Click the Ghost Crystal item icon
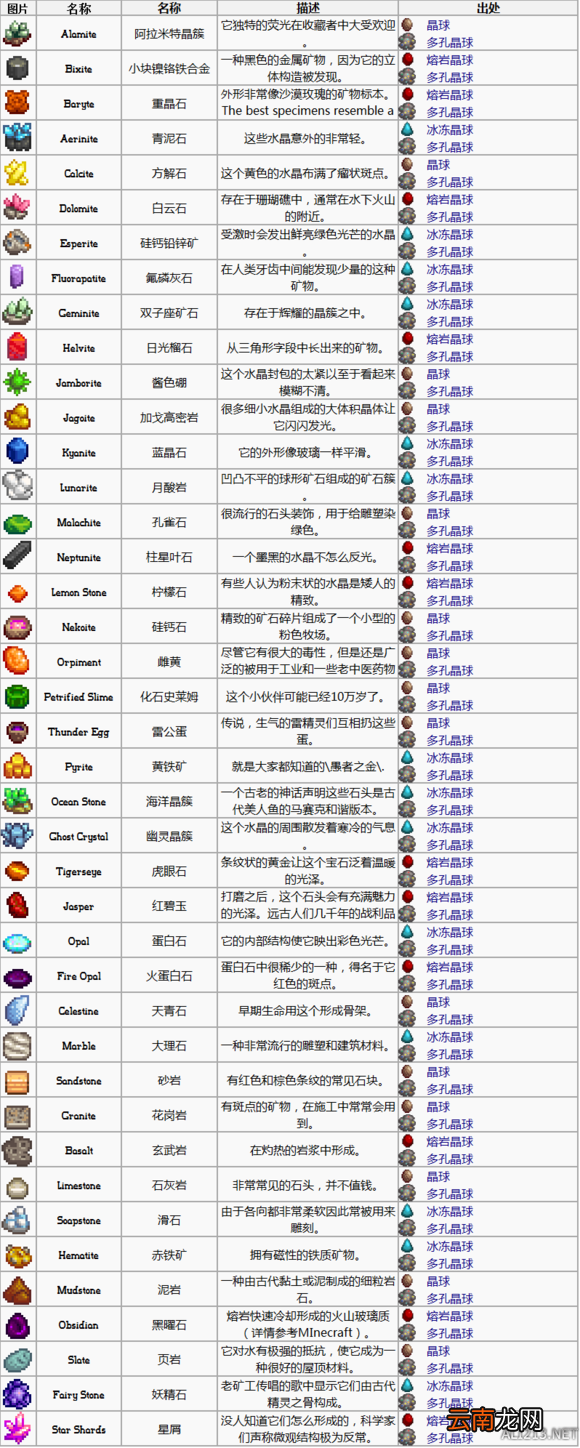The height and width of the screenshot is (1448, 580). pos(17,836)
